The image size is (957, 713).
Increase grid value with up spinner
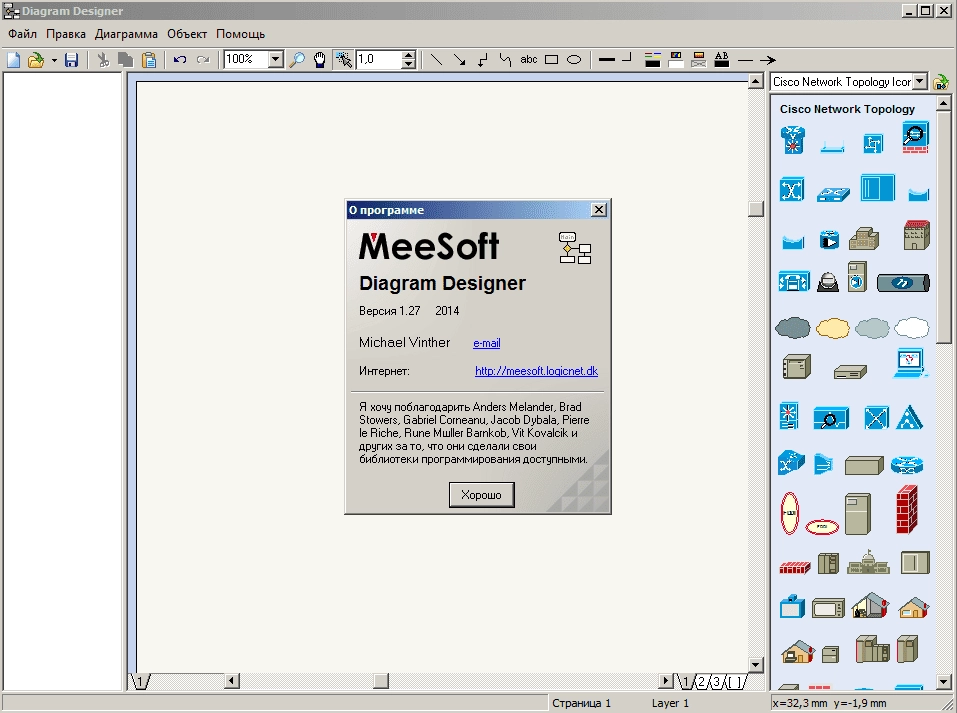click(409, 56)
